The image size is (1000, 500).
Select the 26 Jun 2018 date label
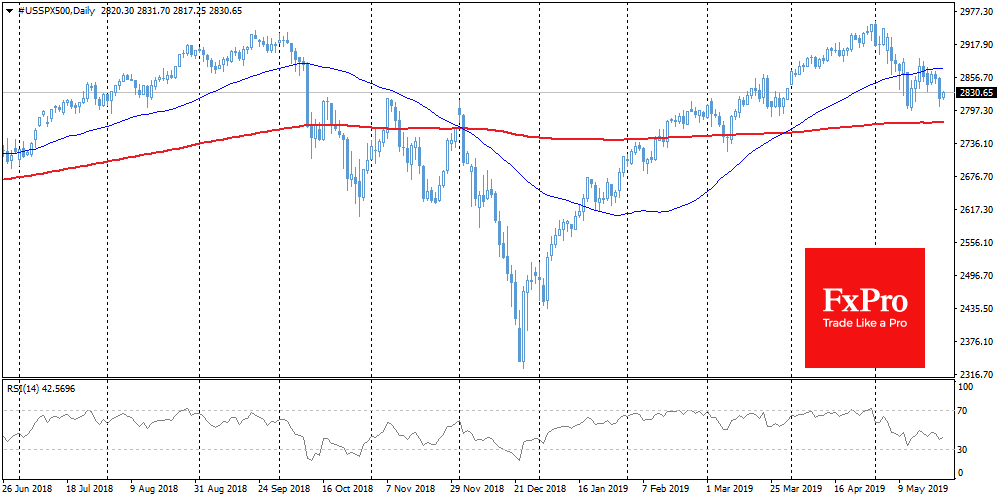click(x=30, y=490)
